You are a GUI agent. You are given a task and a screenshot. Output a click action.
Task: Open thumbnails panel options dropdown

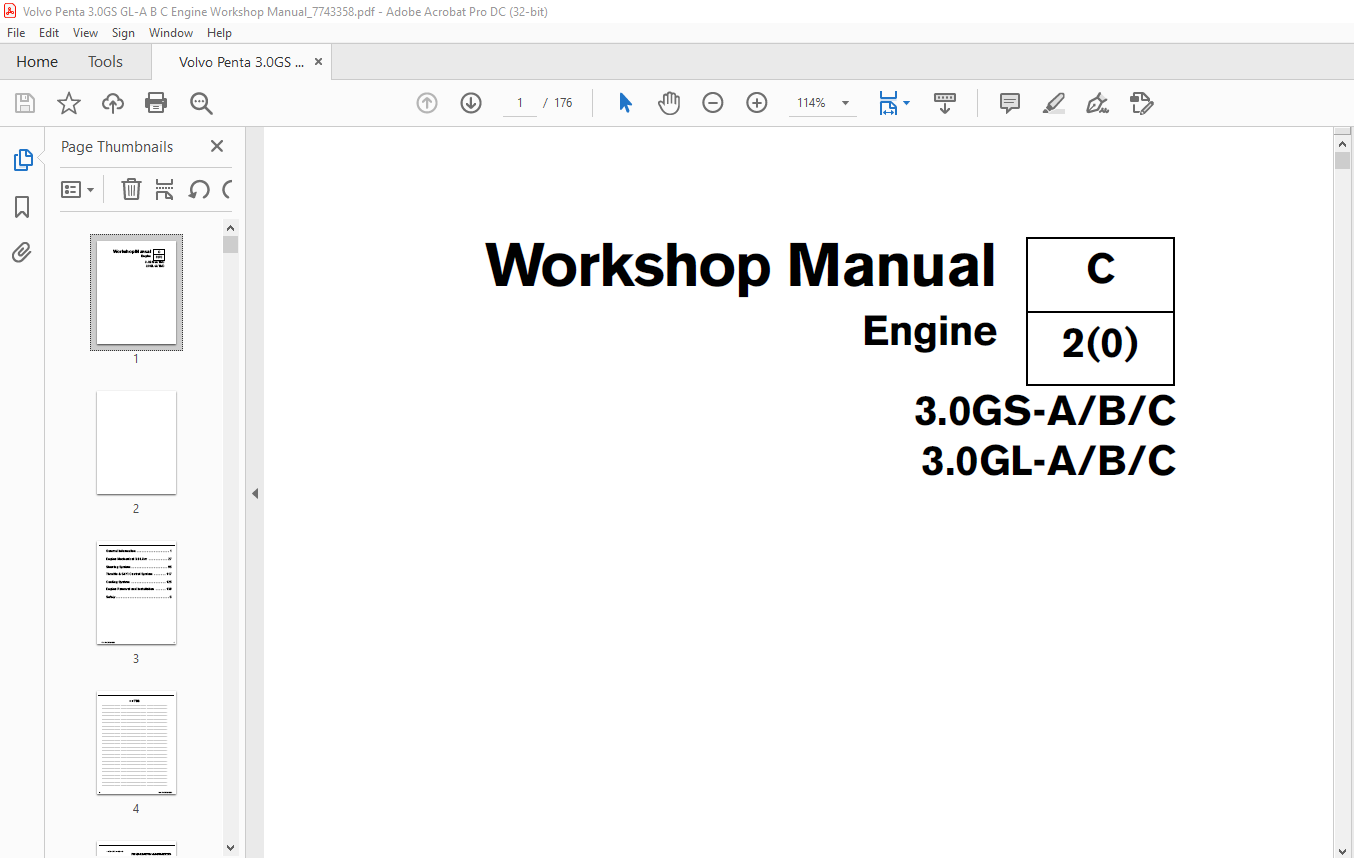point(77,189)
